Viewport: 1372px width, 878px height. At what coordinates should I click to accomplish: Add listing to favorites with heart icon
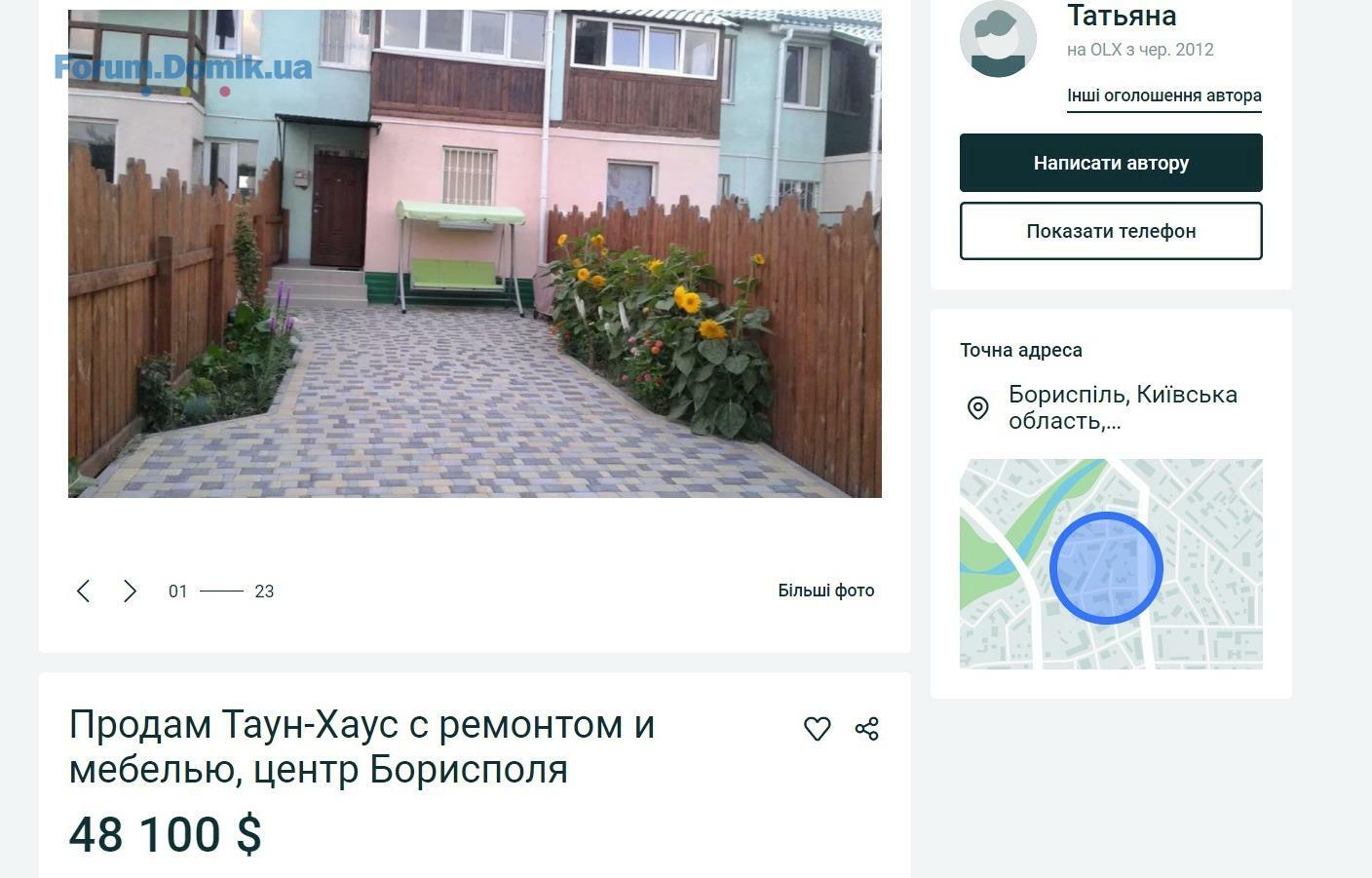[x=818, y=729]
